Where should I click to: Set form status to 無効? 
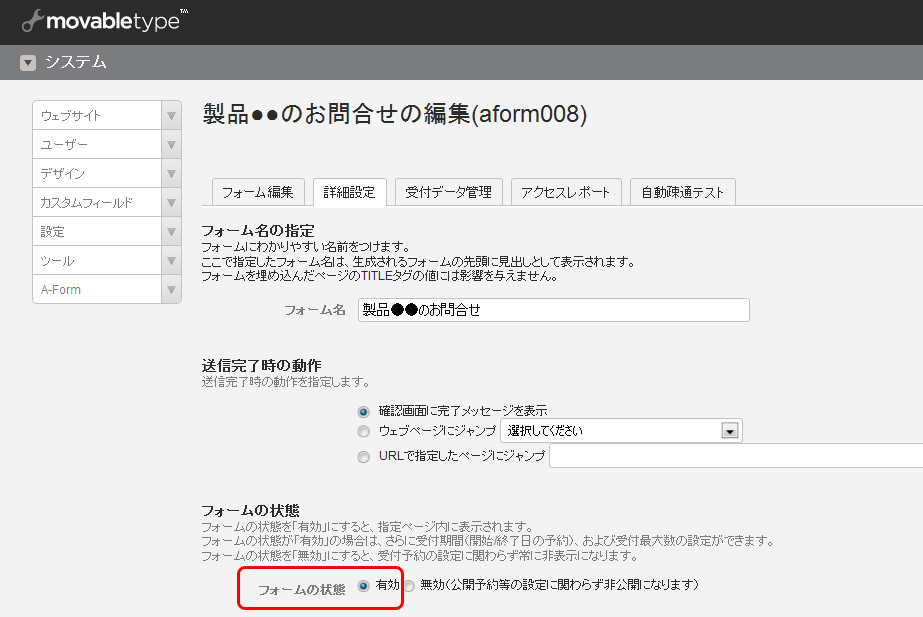pos(409,585)
